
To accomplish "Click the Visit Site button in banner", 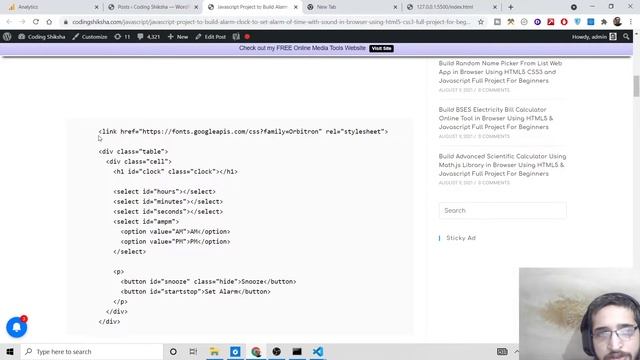I will point(381,48).
